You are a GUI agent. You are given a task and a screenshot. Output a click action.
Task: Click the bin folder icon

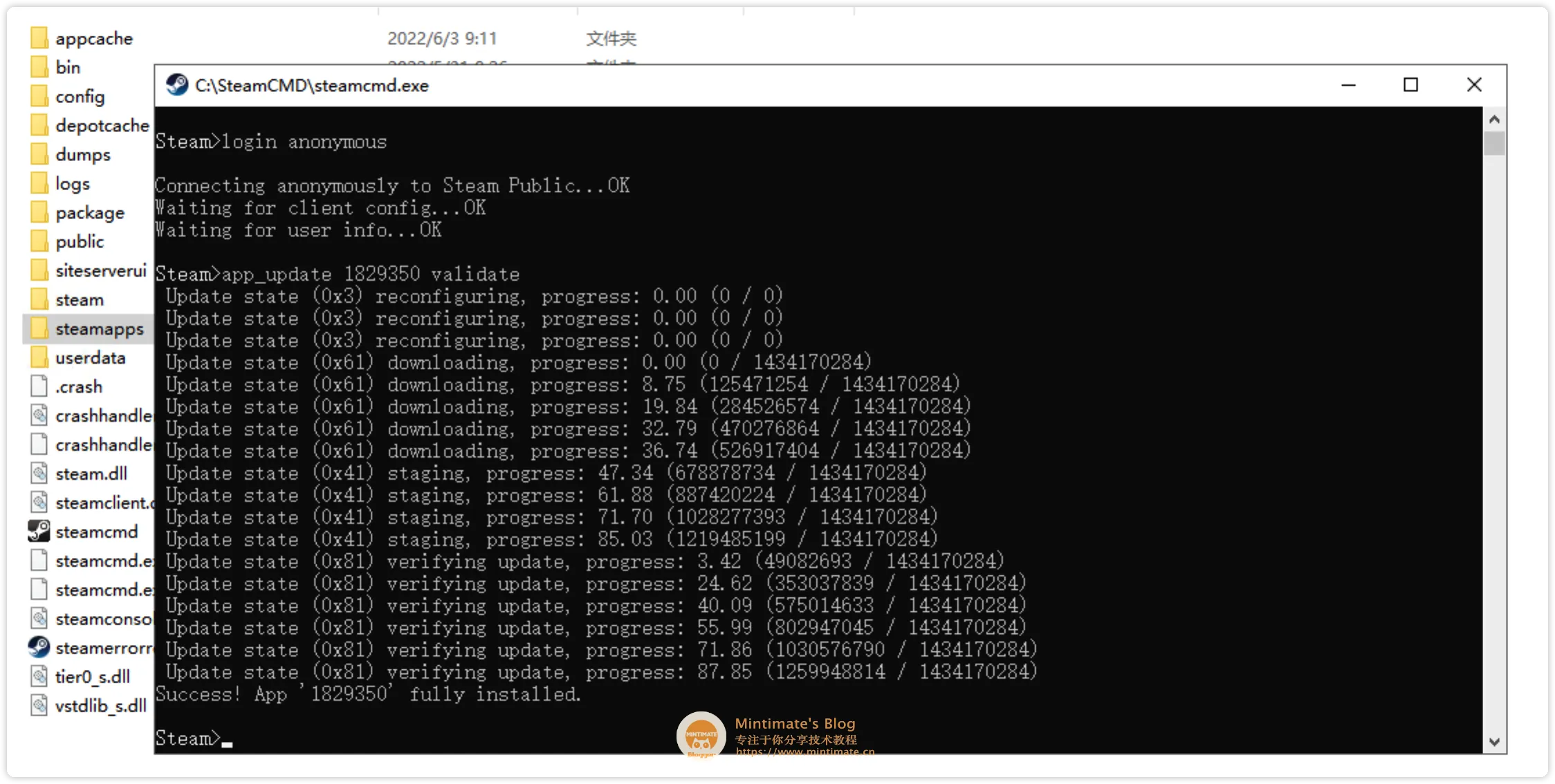click(39, 67)
